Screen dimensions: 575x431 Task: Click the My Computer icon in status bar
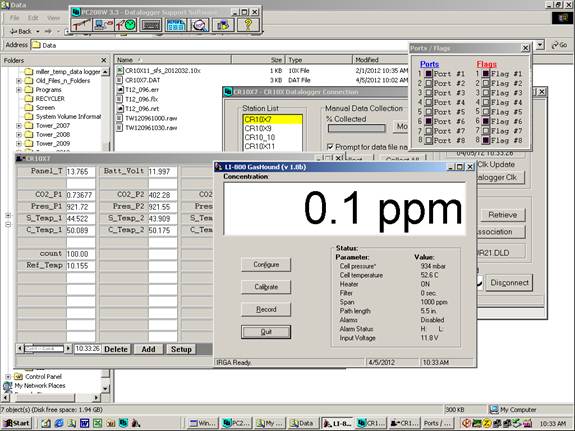pyautogui.click(x=494, y=409)
